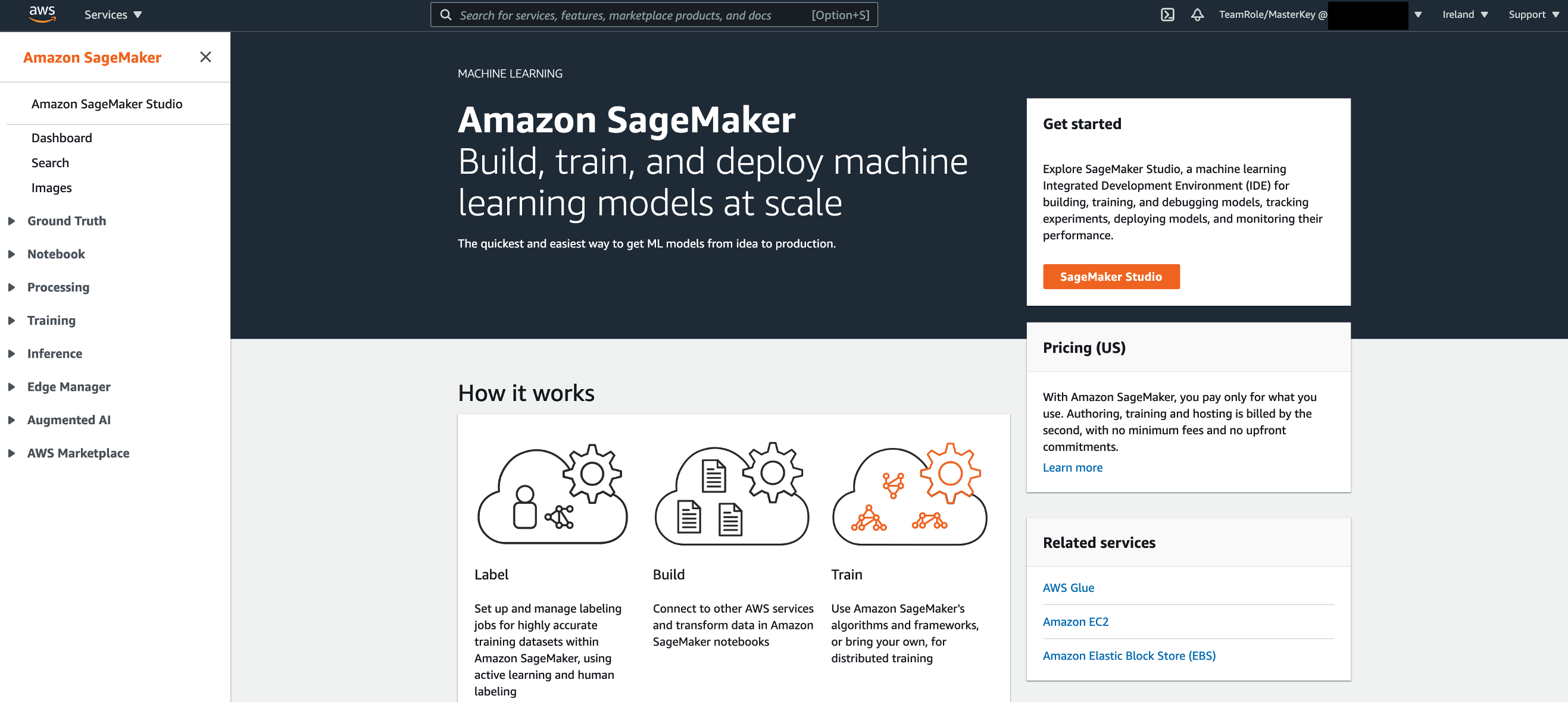This screenshot has height=702, width=1568.
Task: Select Processing label in sidebar
Action: [58, 287]
